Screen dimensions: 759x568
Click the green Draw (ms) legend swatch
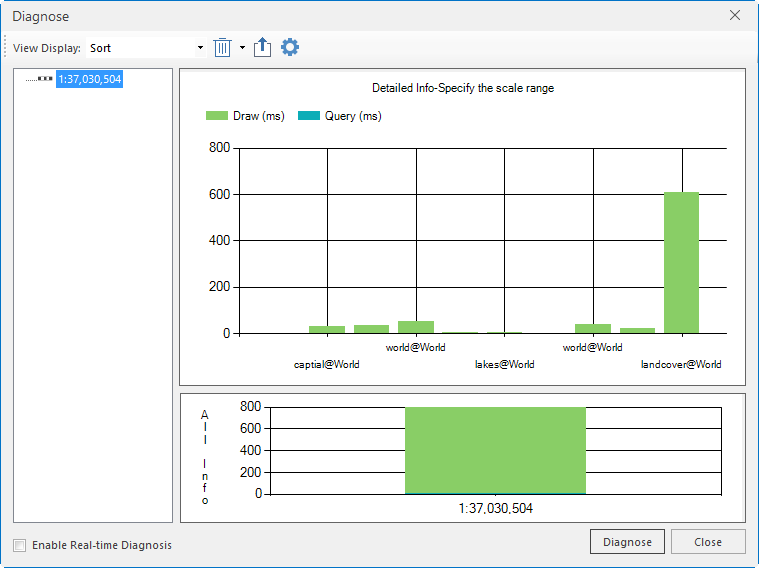pyautogui.click(x=217, y=116)
